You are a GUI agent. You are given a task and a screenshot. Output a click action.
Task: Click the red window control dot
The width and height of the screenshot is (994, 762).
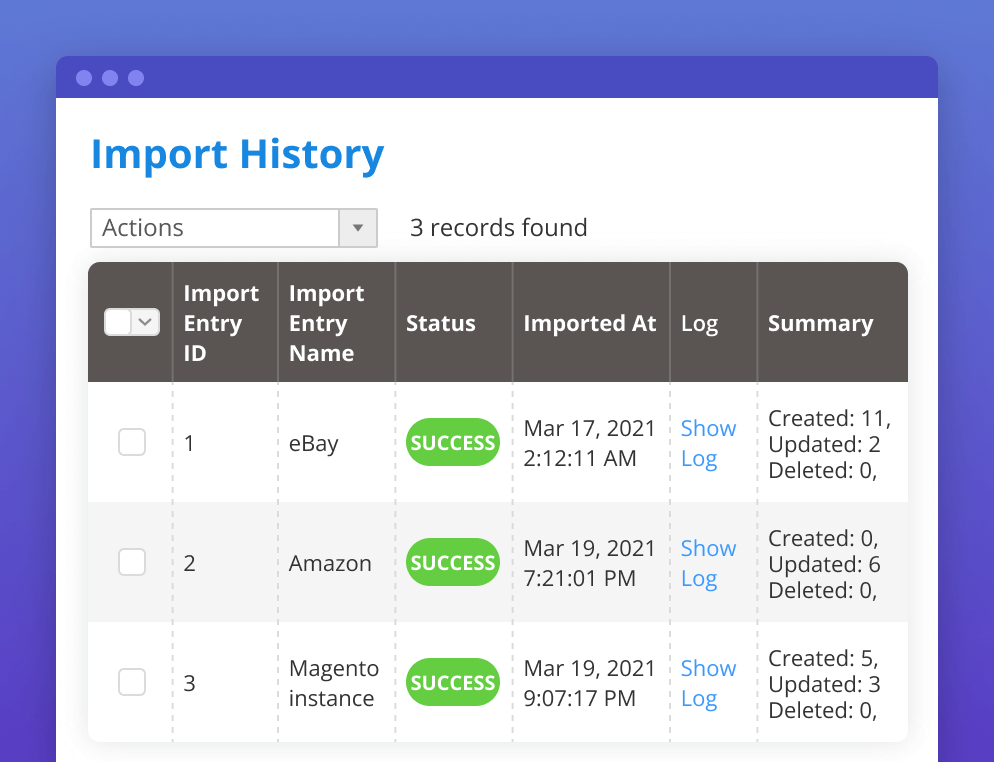coord(84,77)
